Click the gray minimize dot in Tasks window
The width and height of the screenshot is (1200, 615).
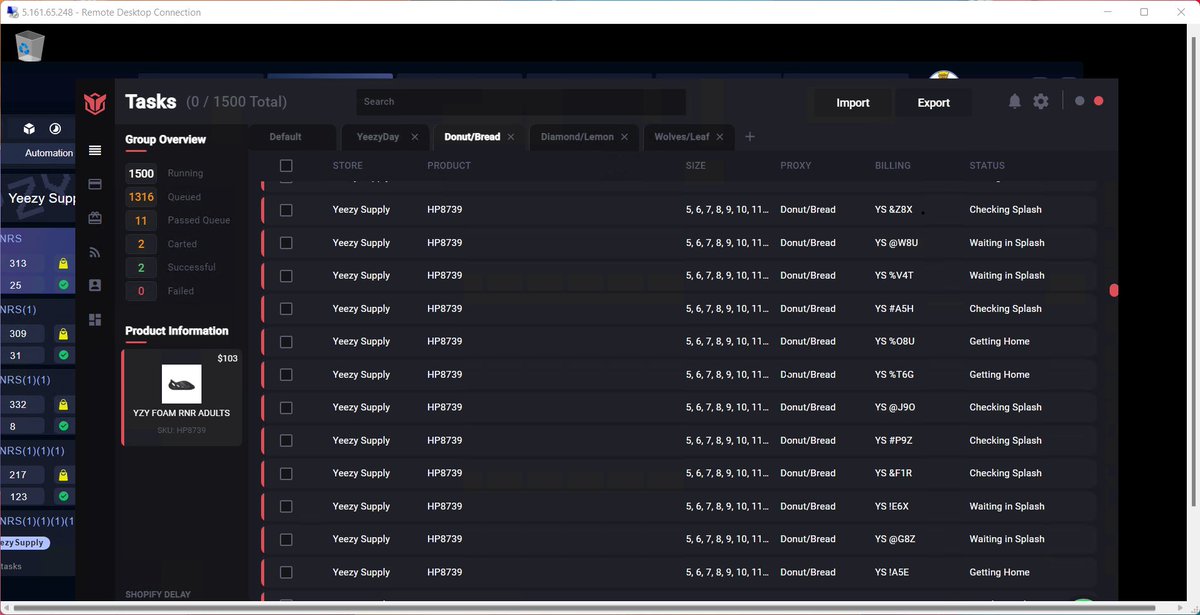tap(1079, 101)
